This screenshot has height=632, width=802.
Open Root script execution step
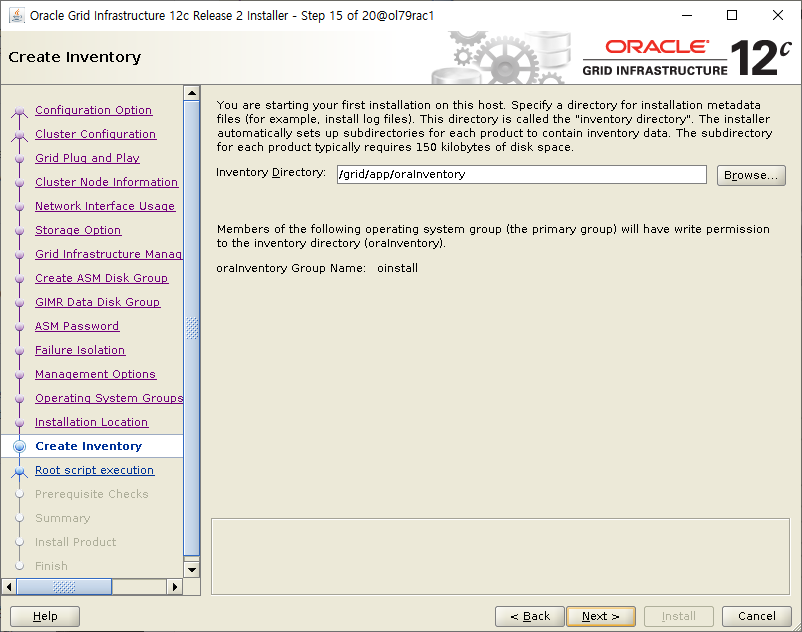tap(94, 470)
